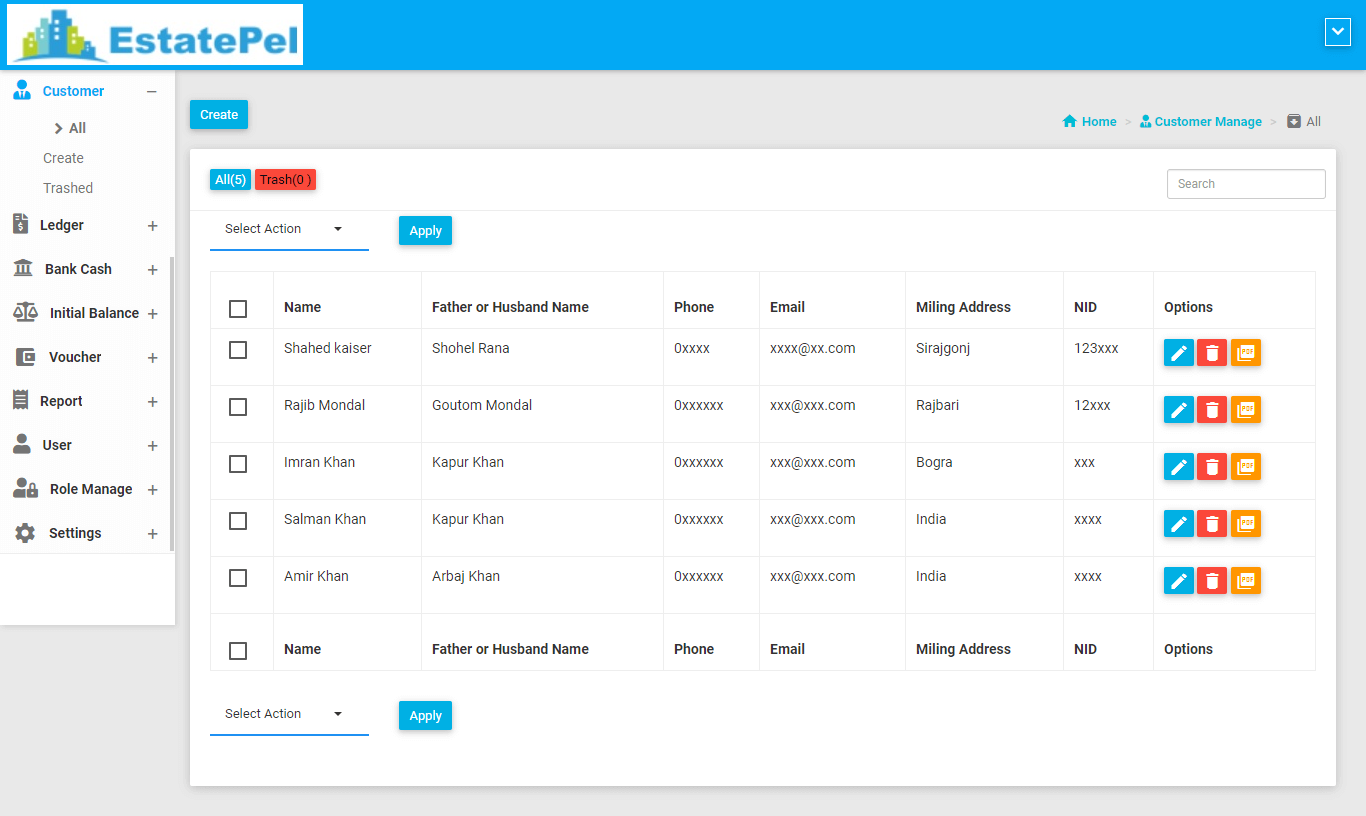Follow the Customer Manage breadcrumb link
This screenshot has width=1366, height=816.
[x=1207, y=122]
